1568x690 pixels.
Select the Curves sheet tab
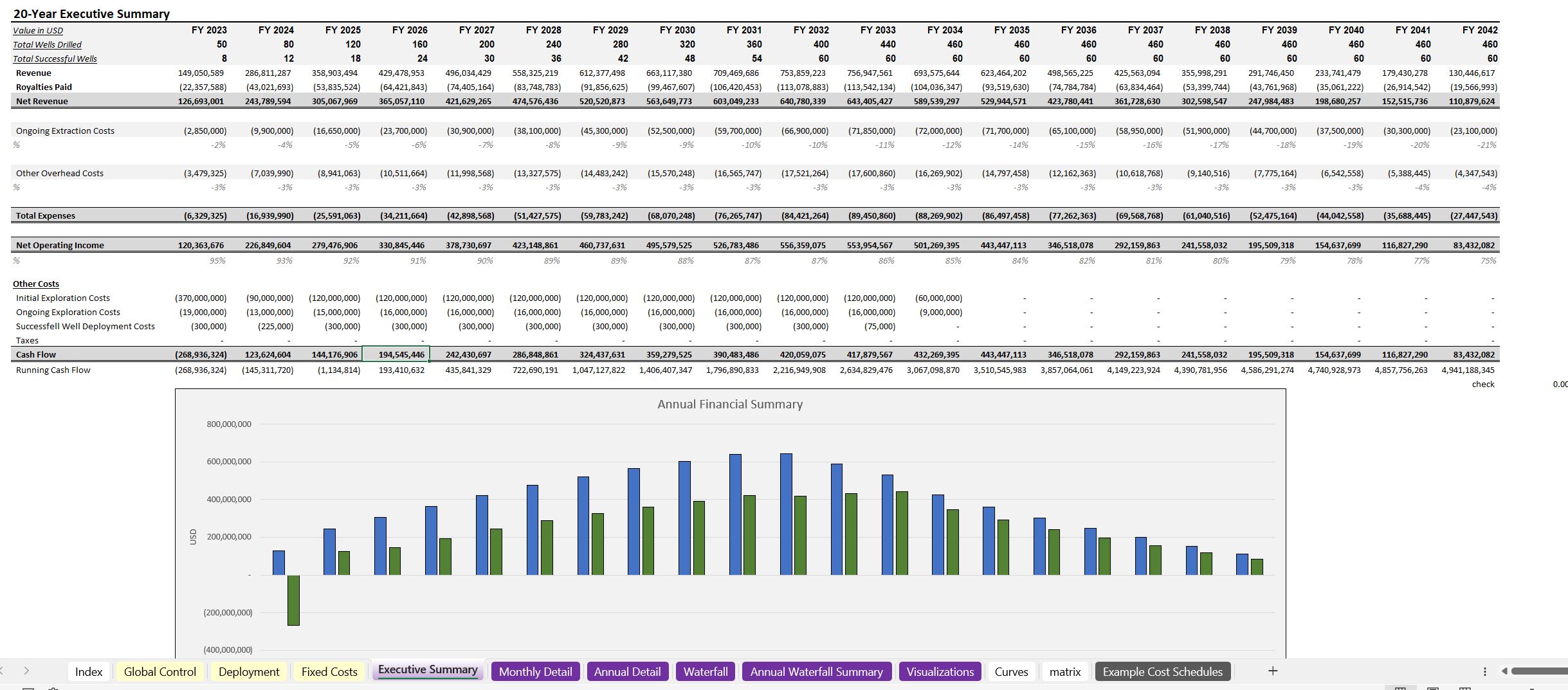click(1011, 671)
